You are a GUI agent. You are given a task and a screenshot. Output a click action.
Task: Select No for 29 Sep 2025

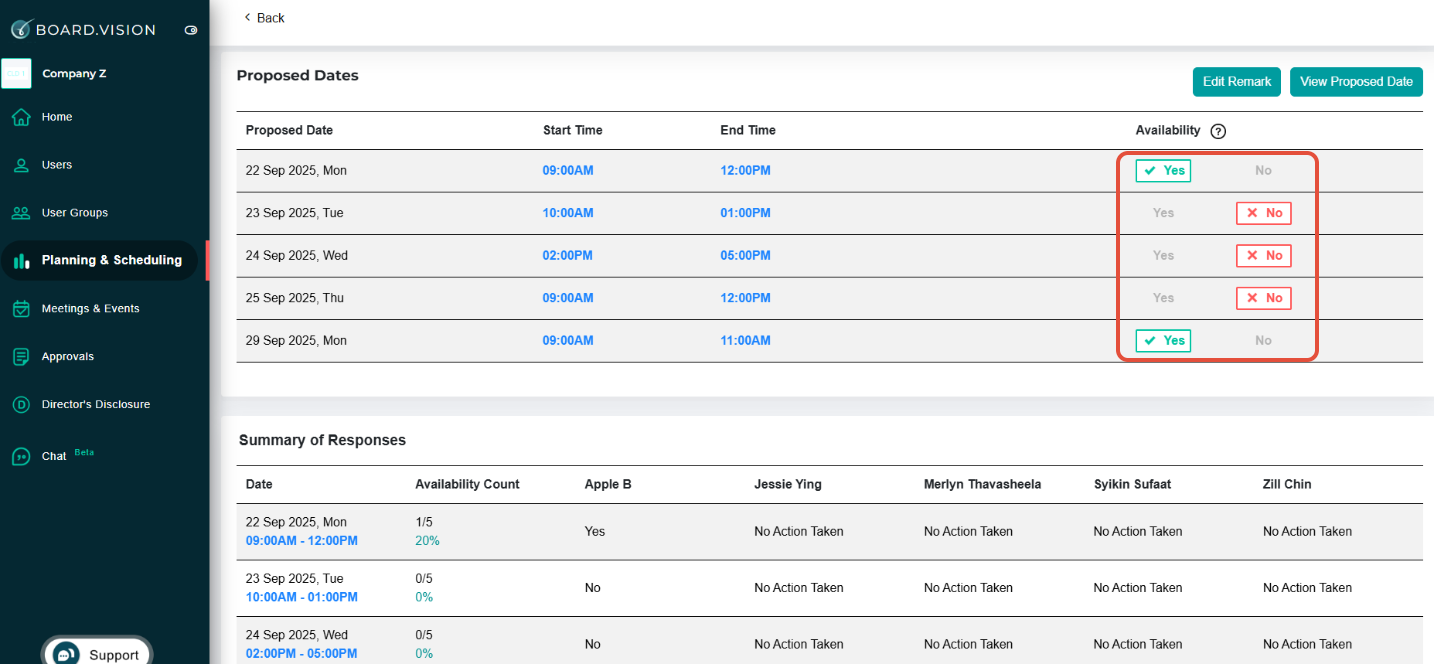click(x=1263, y=341)
